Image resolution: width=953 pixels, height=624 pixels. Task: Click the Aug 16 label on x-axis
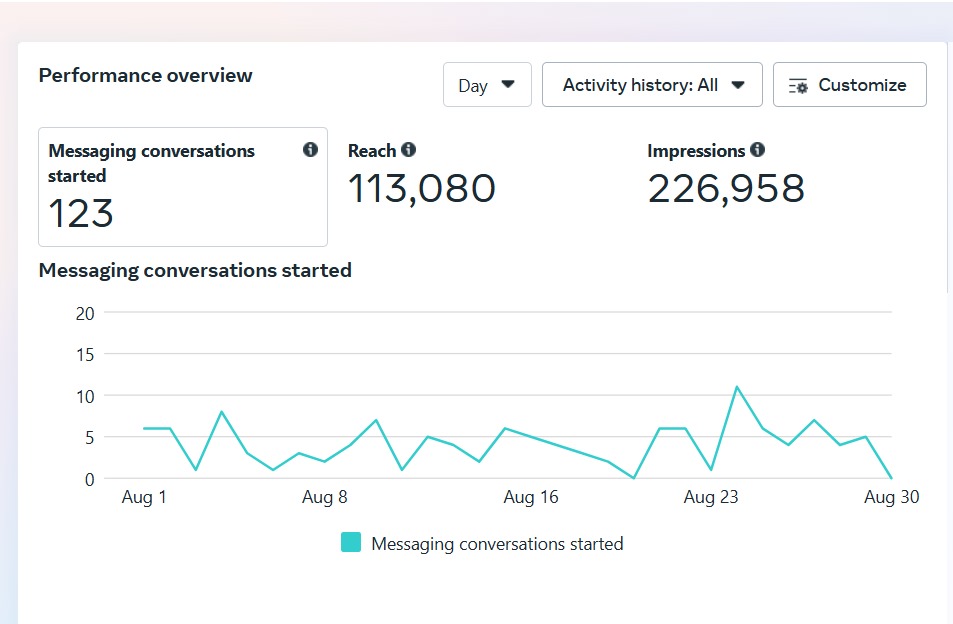pos(531,497)
